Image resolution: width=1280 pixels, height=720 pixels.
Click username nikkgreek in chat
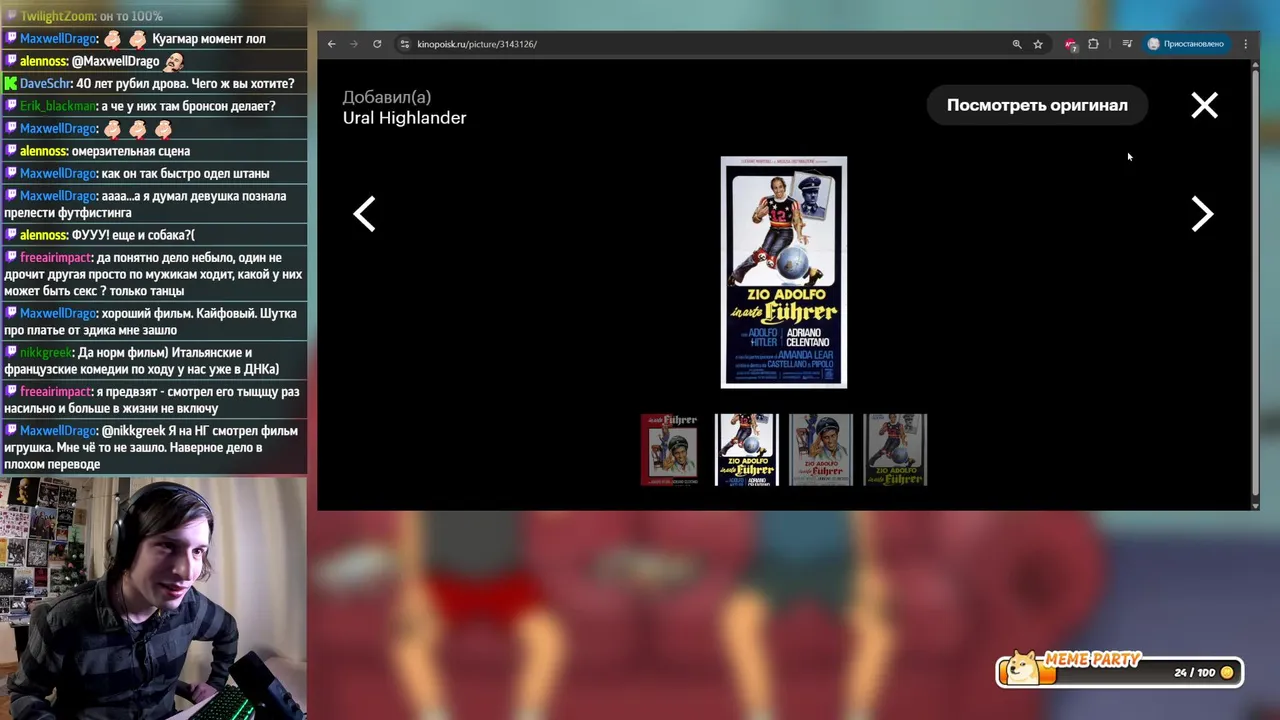coord(46,353)
